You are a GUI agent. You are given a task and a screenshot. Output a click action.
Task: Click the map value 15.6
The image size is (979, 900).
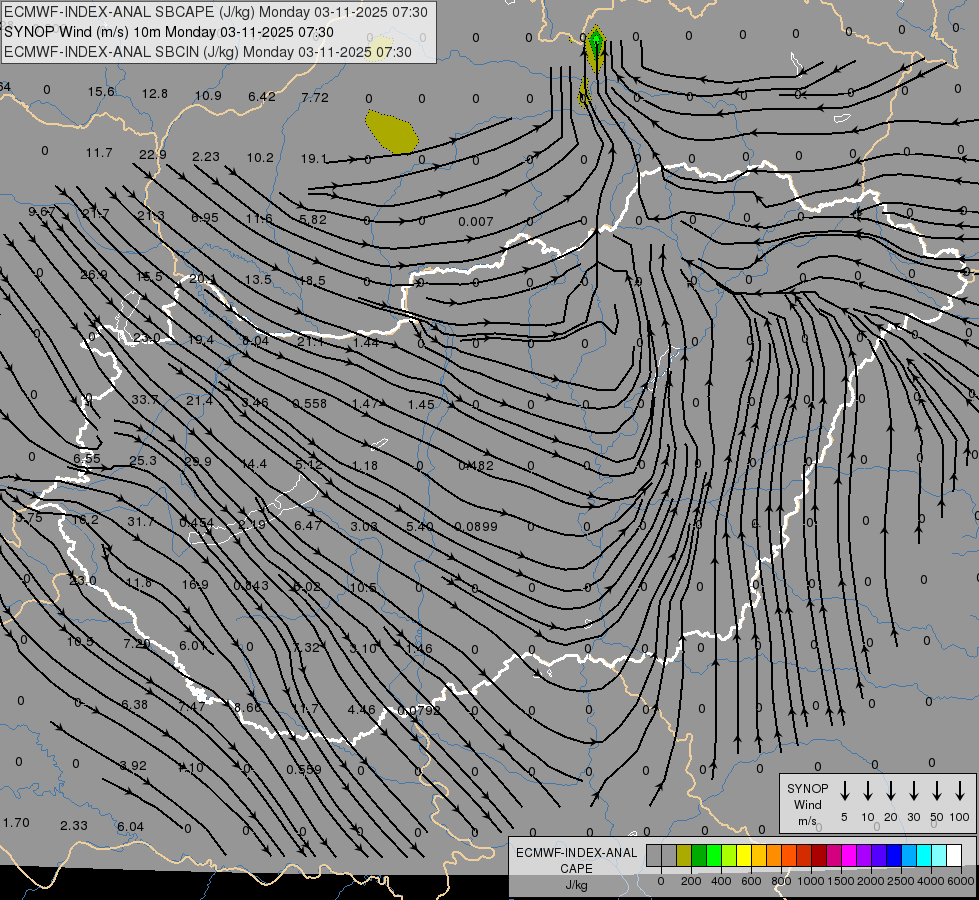pos(101,92)
